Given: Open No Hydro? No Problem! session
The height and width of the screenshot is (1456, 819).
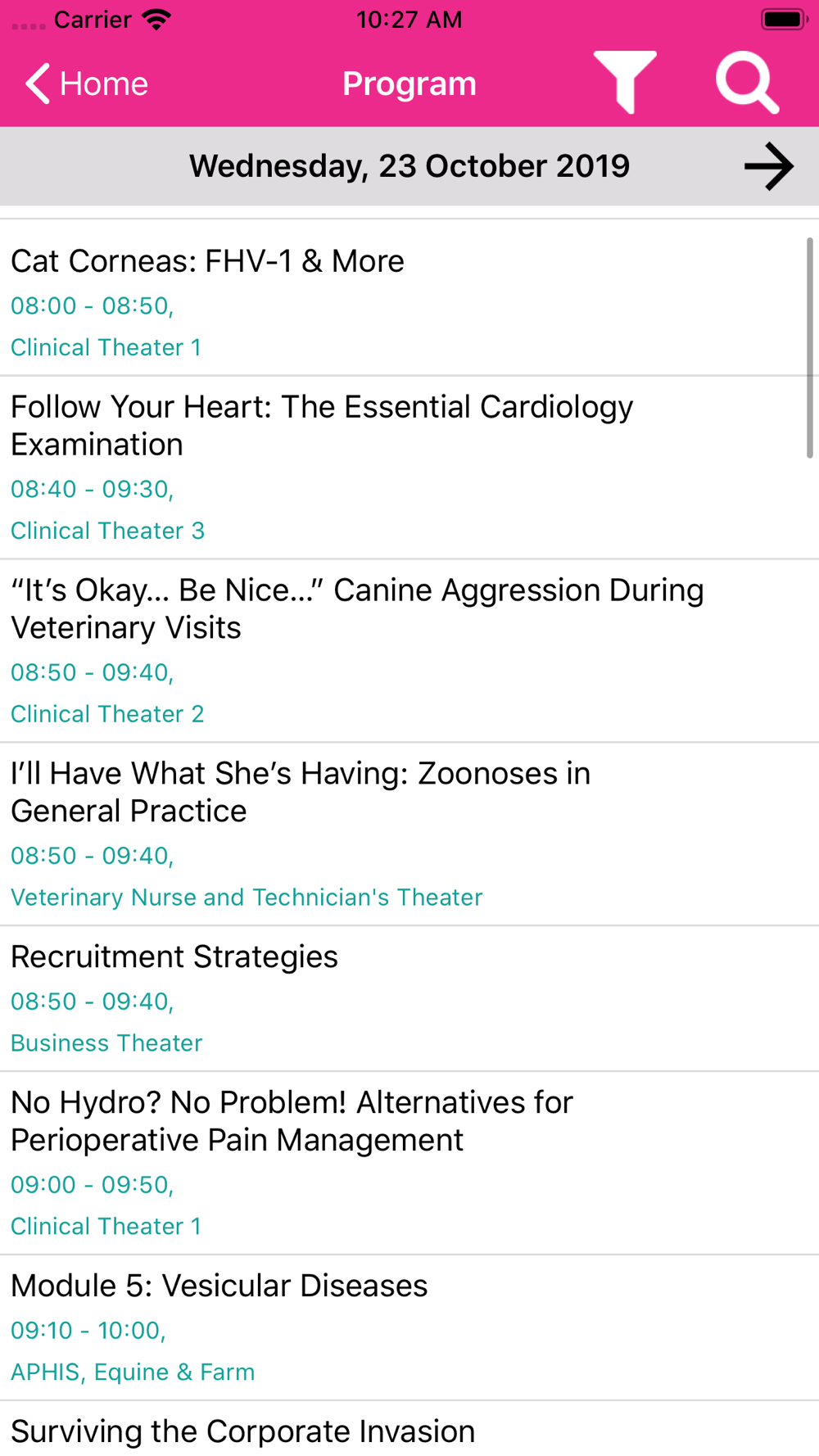Looking at the screenshot, I should (x=409, y=1163).
